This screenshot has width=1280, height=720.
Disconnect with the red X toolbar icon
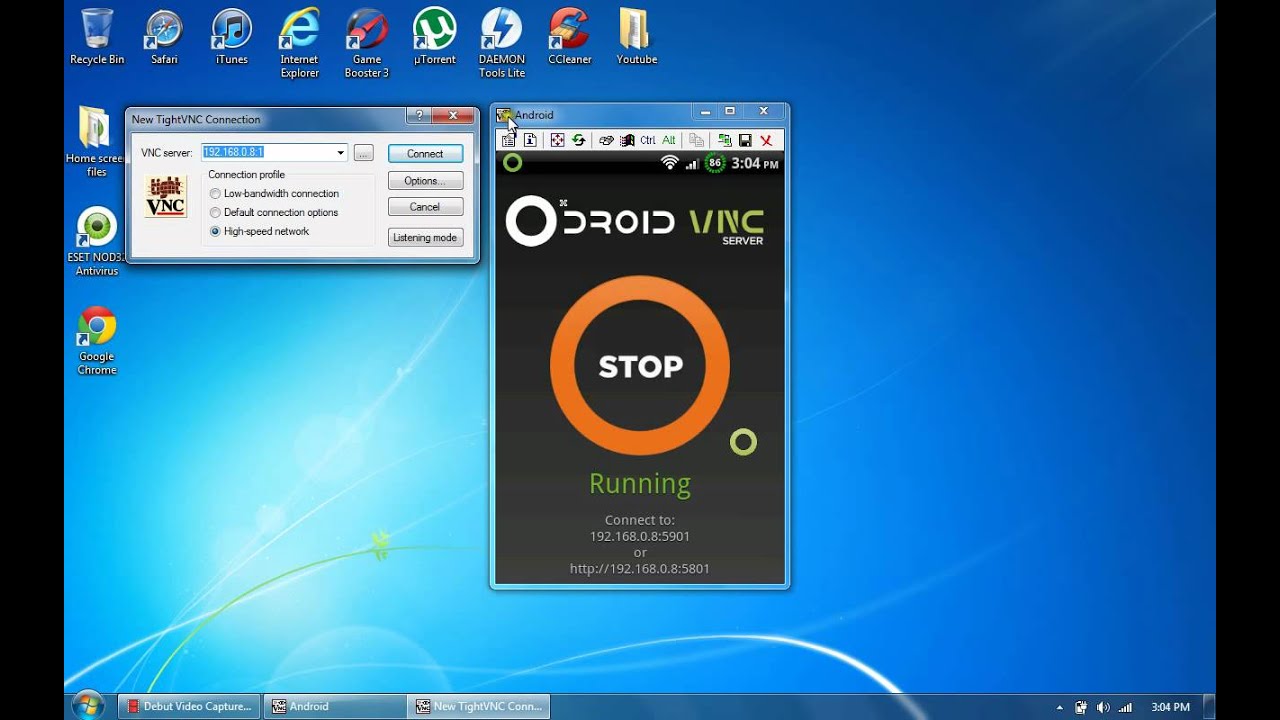(766, 141)
